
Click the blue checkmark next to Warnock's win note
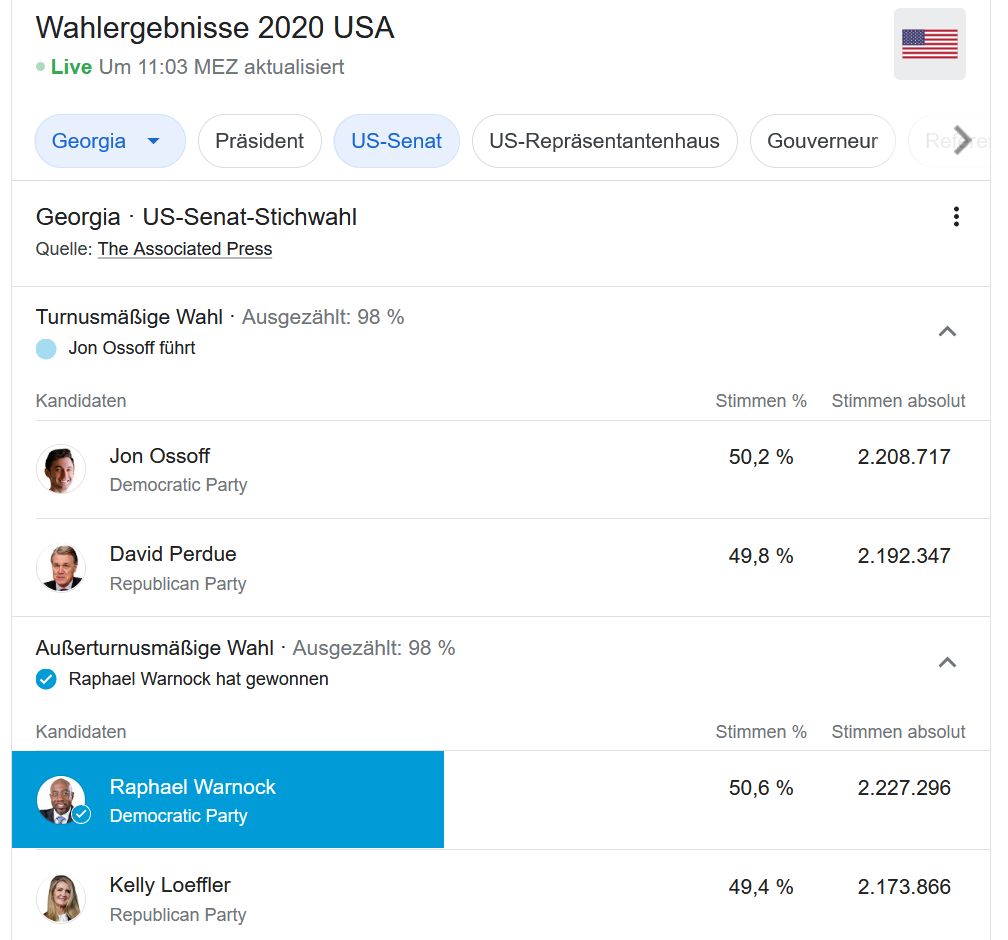pyautogui.click(x=44, y=678)
